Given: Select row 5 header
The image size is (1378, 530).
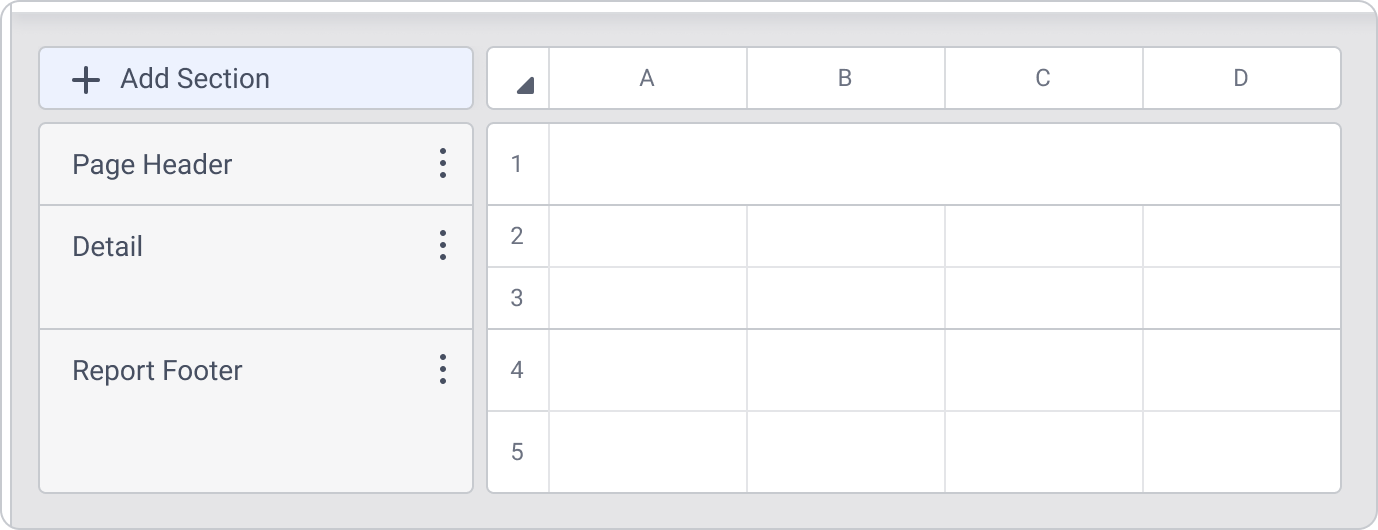Looking at the screenshot, I should (517, 452).
